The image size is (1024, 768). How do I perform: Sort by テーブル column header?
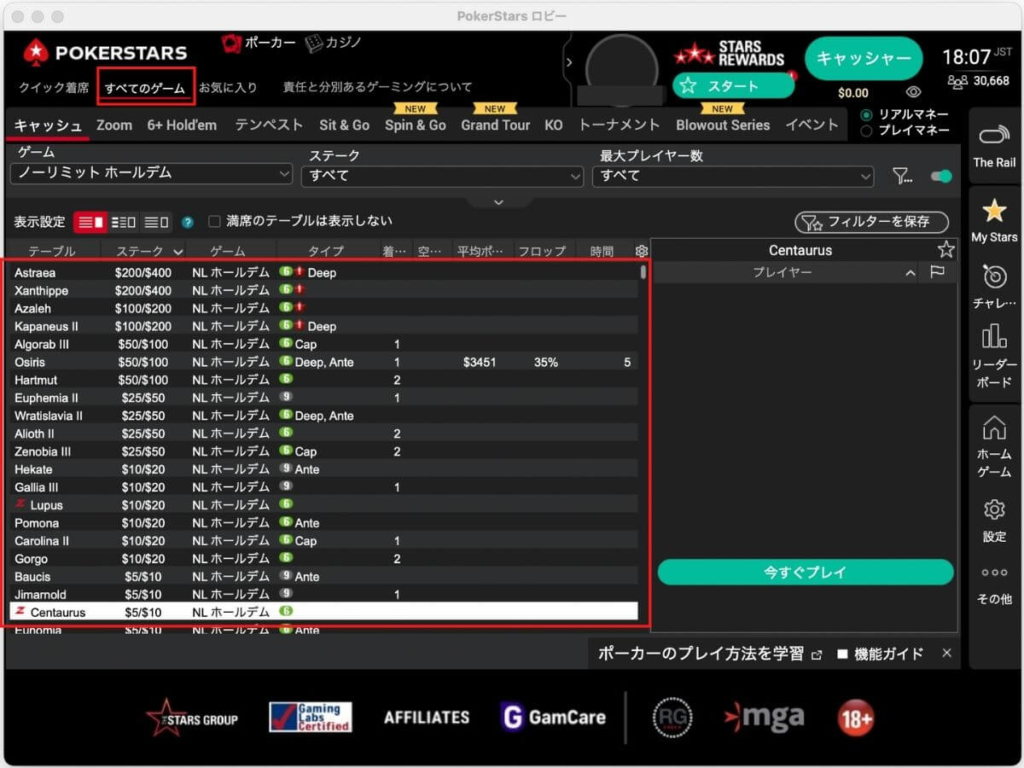pos(52,251)
